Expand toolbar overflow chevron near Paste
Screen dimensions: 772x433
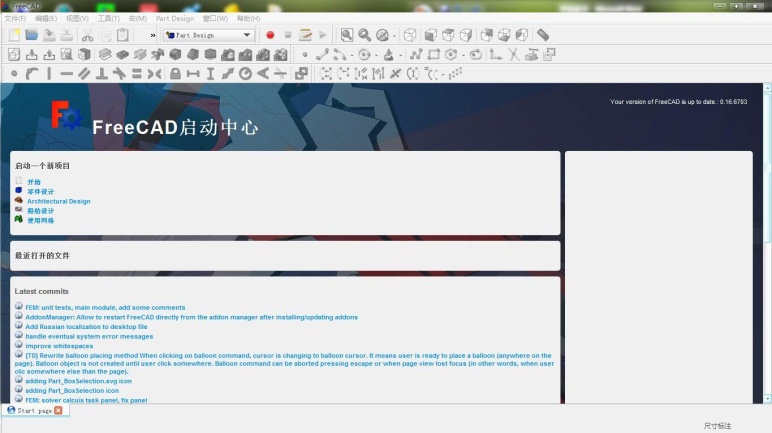coord(153,35)
